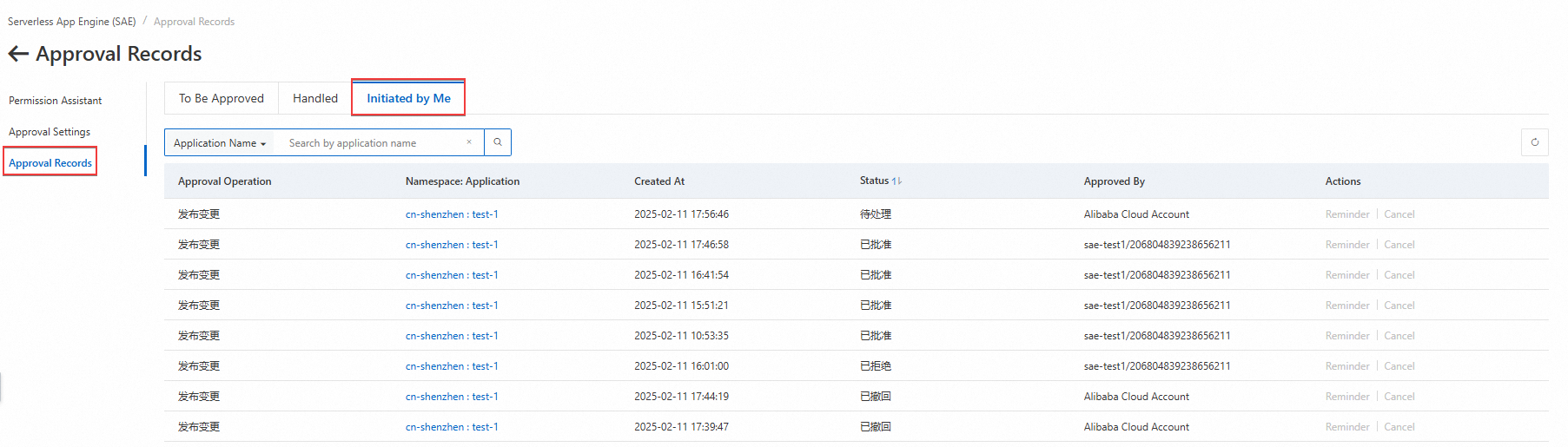
Task: Click Reminder for the 16:01:00 record
Action: click(1347, 366)
